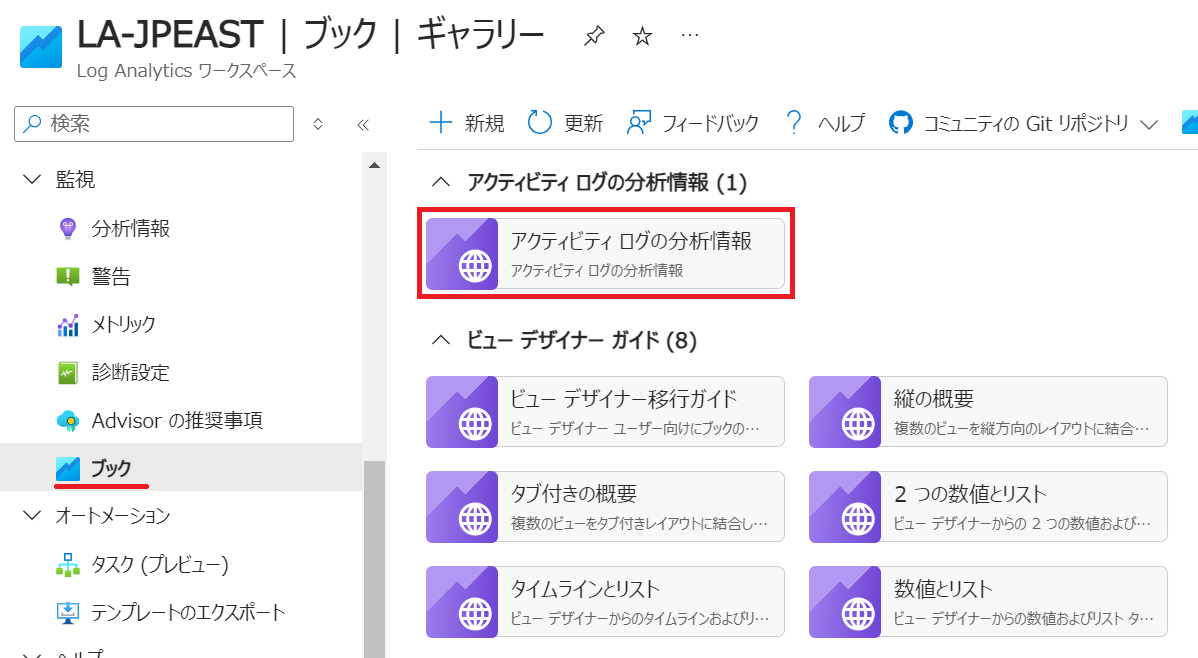This screenshot has width=1198, height=658.
Task: Collapse アクティビティ ログの分析情報 (1) group
Action: pyautogui.click(x=441, y=182)
